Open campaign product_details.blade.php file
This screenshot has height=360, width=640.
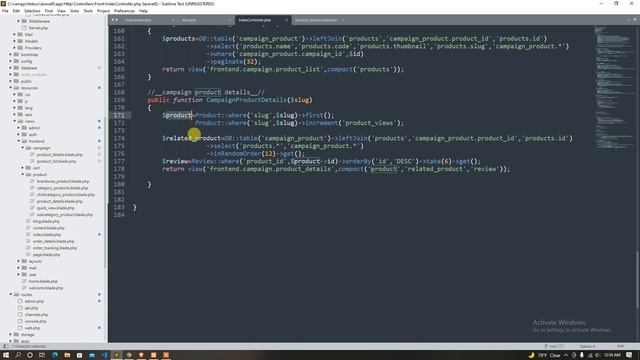[60, 155]
